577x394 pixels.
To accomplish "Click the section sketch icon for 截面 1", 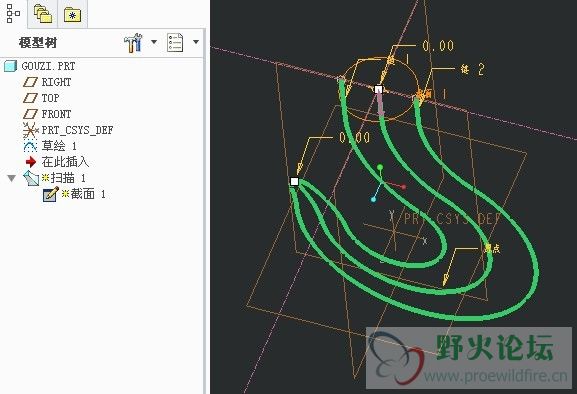I will click(50, 194).
